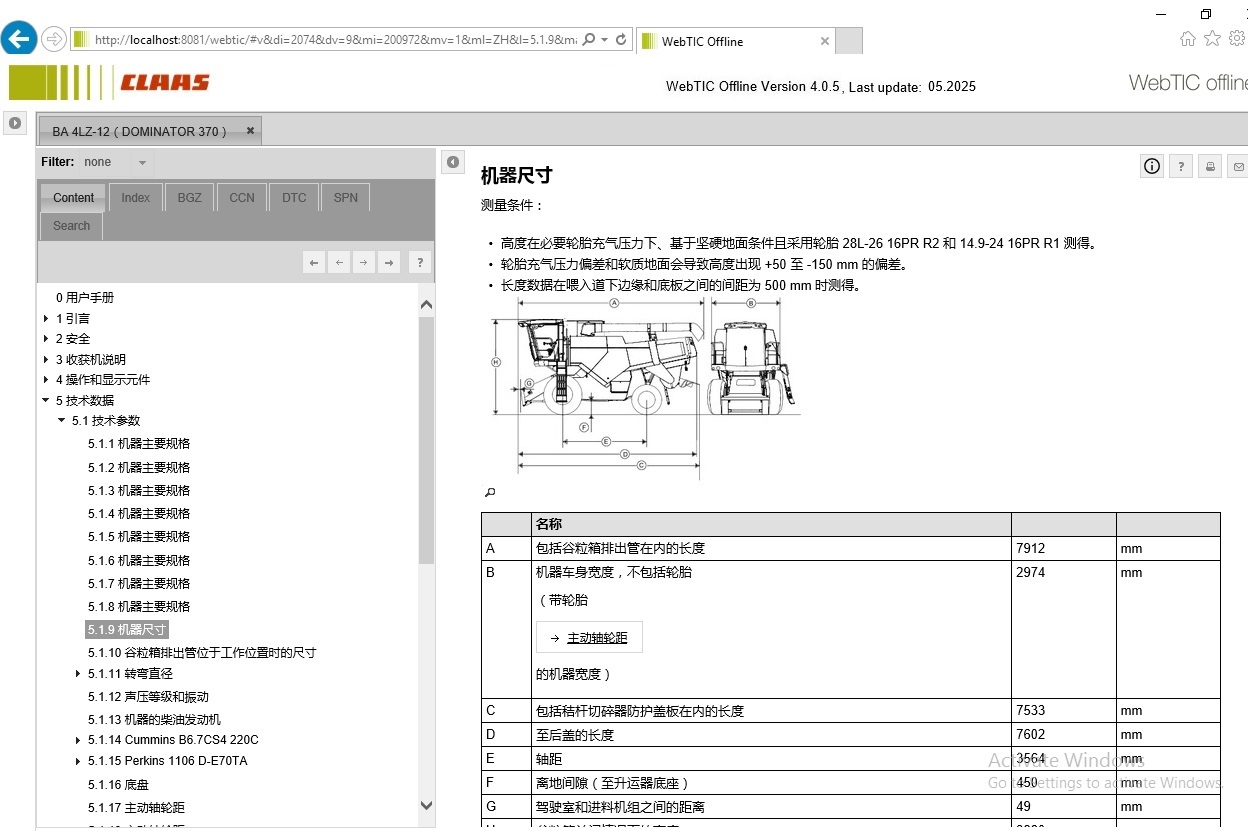Switch to the Search tab
The image size is (1248, 831).
tap(70, 226)
